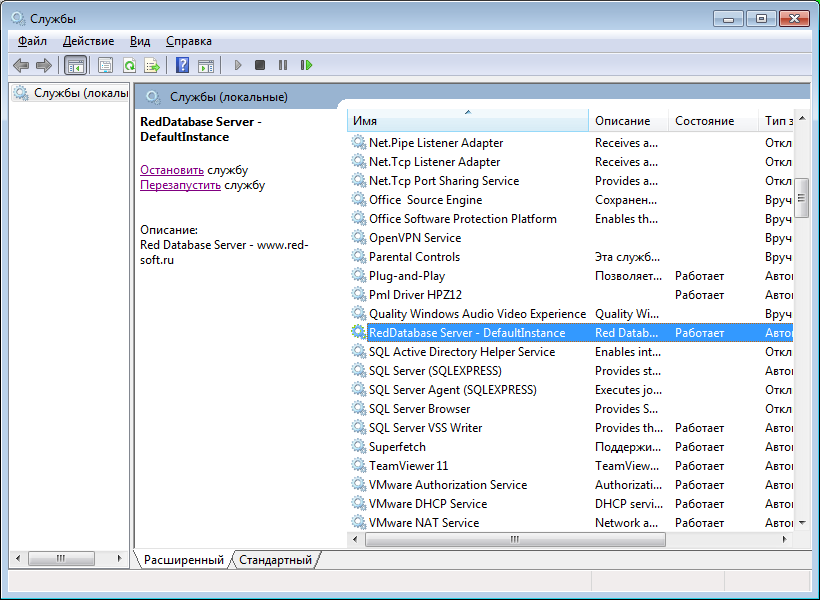
Task: Select the TeamViewer 11 service row
Action: (x=408, y=466)
